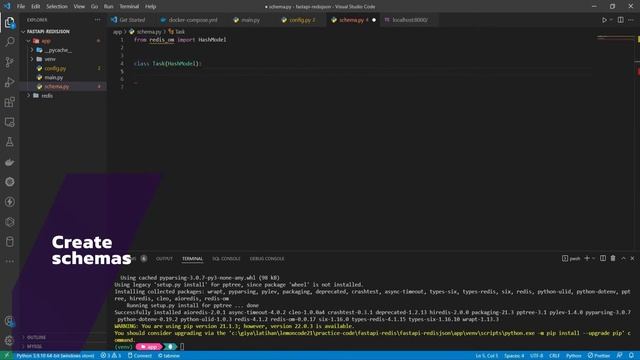Switch to the Debug Console panel tab
640x360 pixels.
[x=267, y=258]
